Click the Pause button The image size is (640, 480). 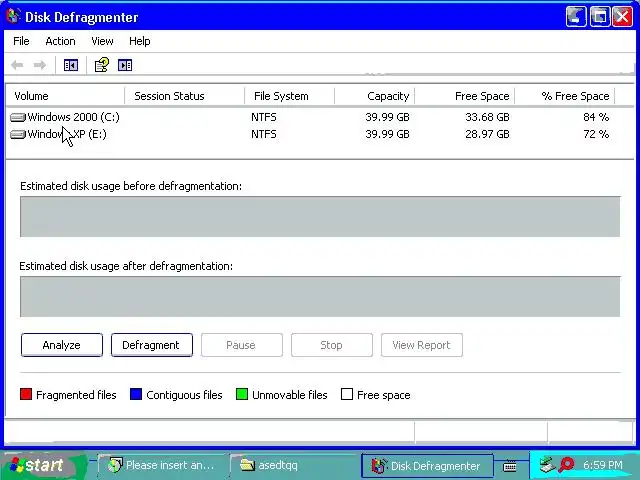point(242,345)
